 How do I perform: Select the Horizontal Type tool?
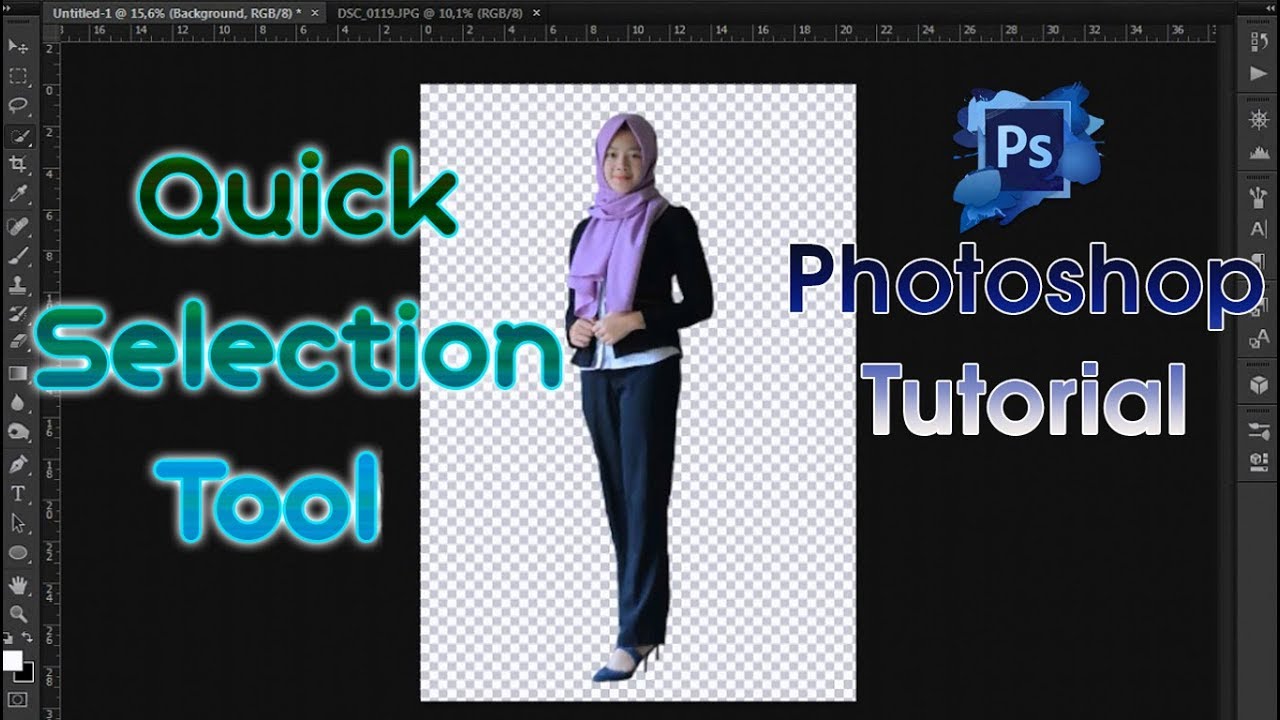[x=18, y=494]
